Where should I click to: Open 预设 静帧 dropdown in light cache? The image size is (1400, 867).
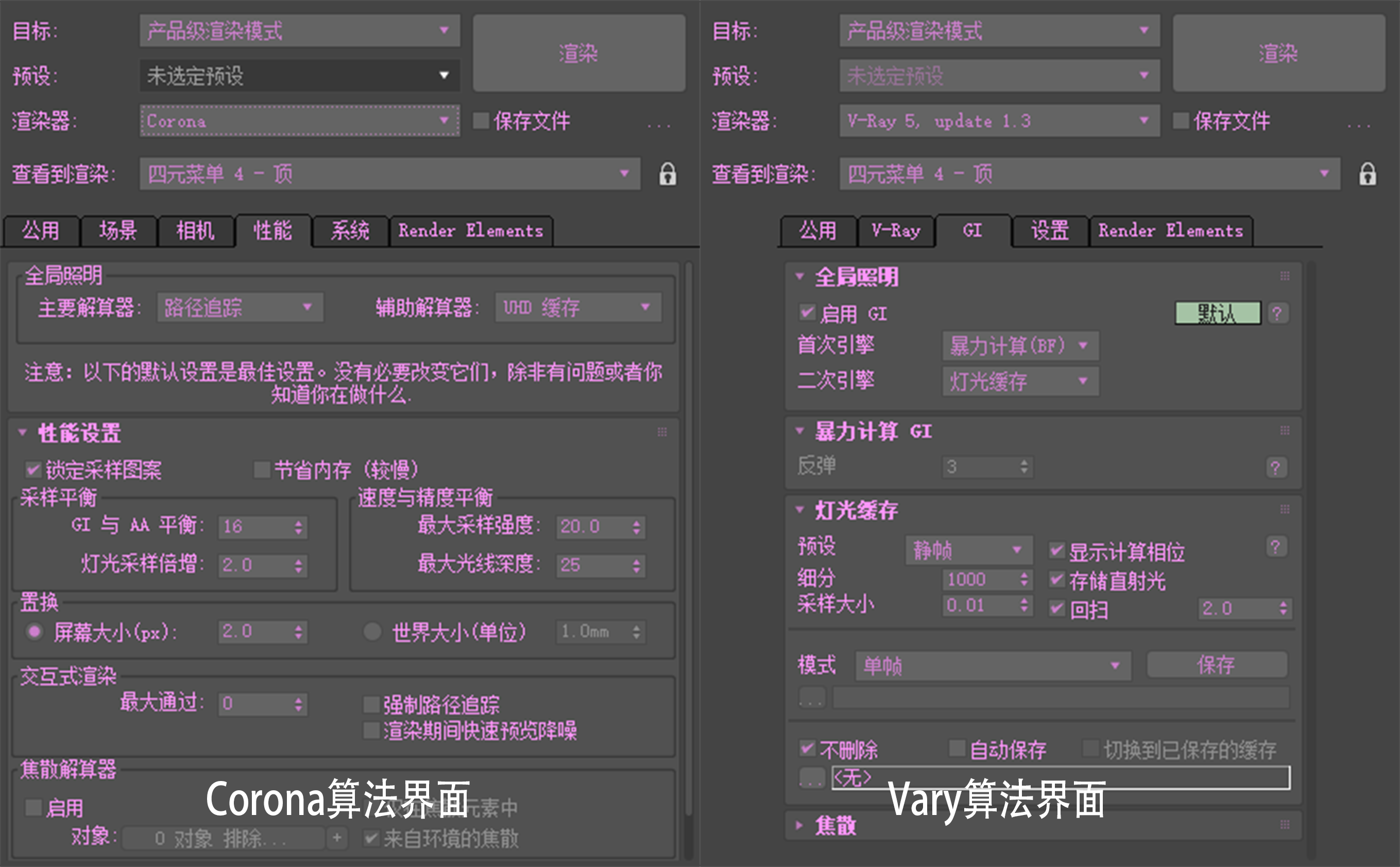[x=969, y=550]
